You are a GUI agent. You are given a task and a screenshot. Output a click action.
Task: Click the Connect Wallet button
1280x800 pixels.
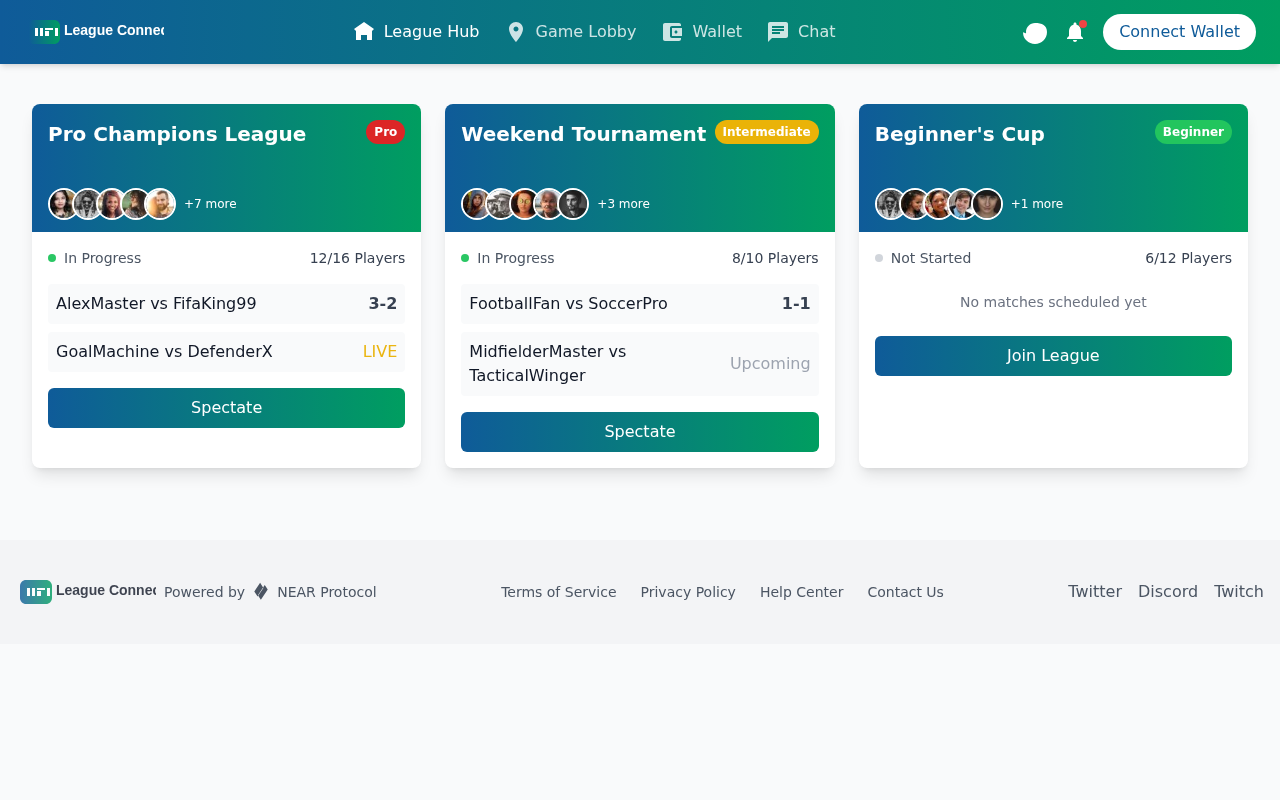pos(1179,31)
